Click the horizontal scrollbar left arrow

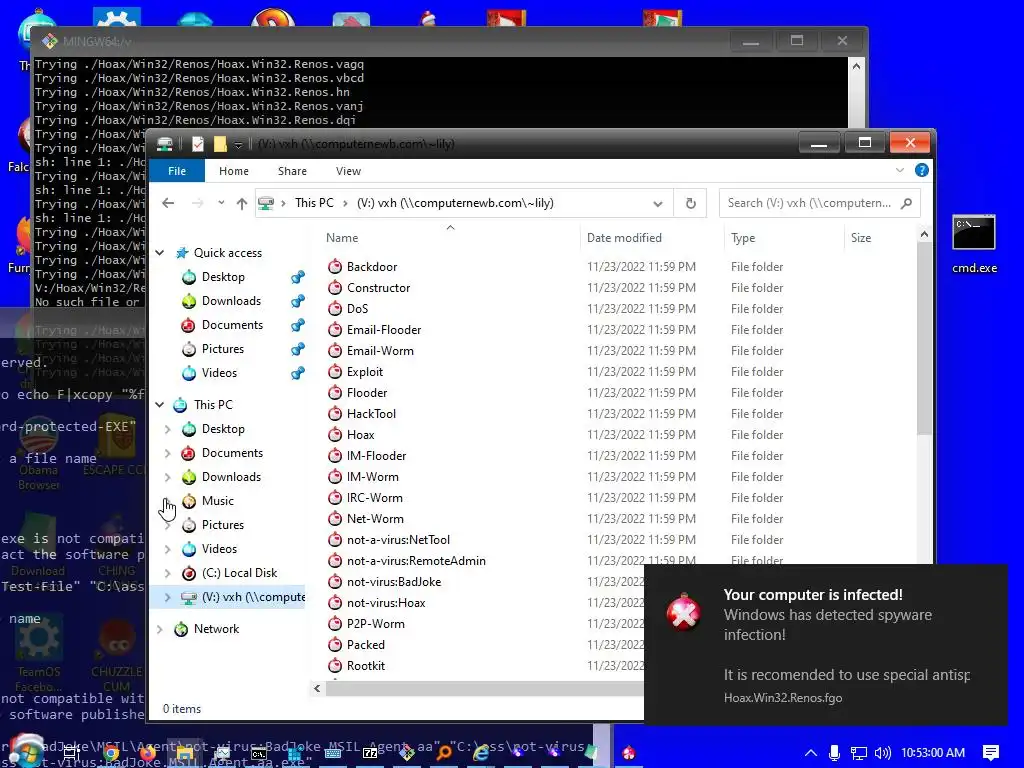coord(317,688)
